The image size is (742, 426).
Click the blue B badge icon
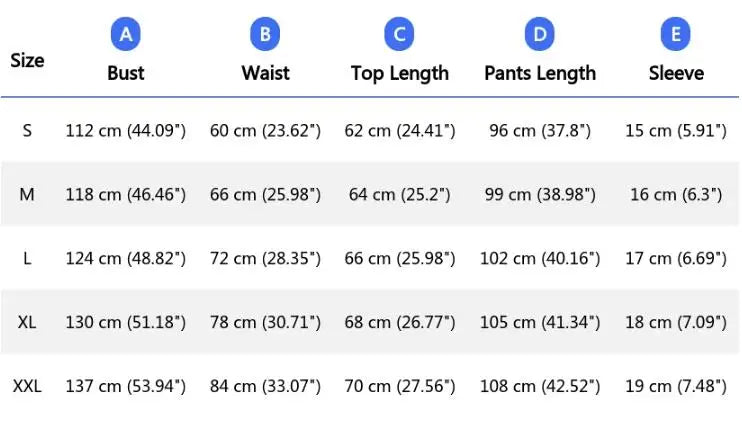coord(264,36)
